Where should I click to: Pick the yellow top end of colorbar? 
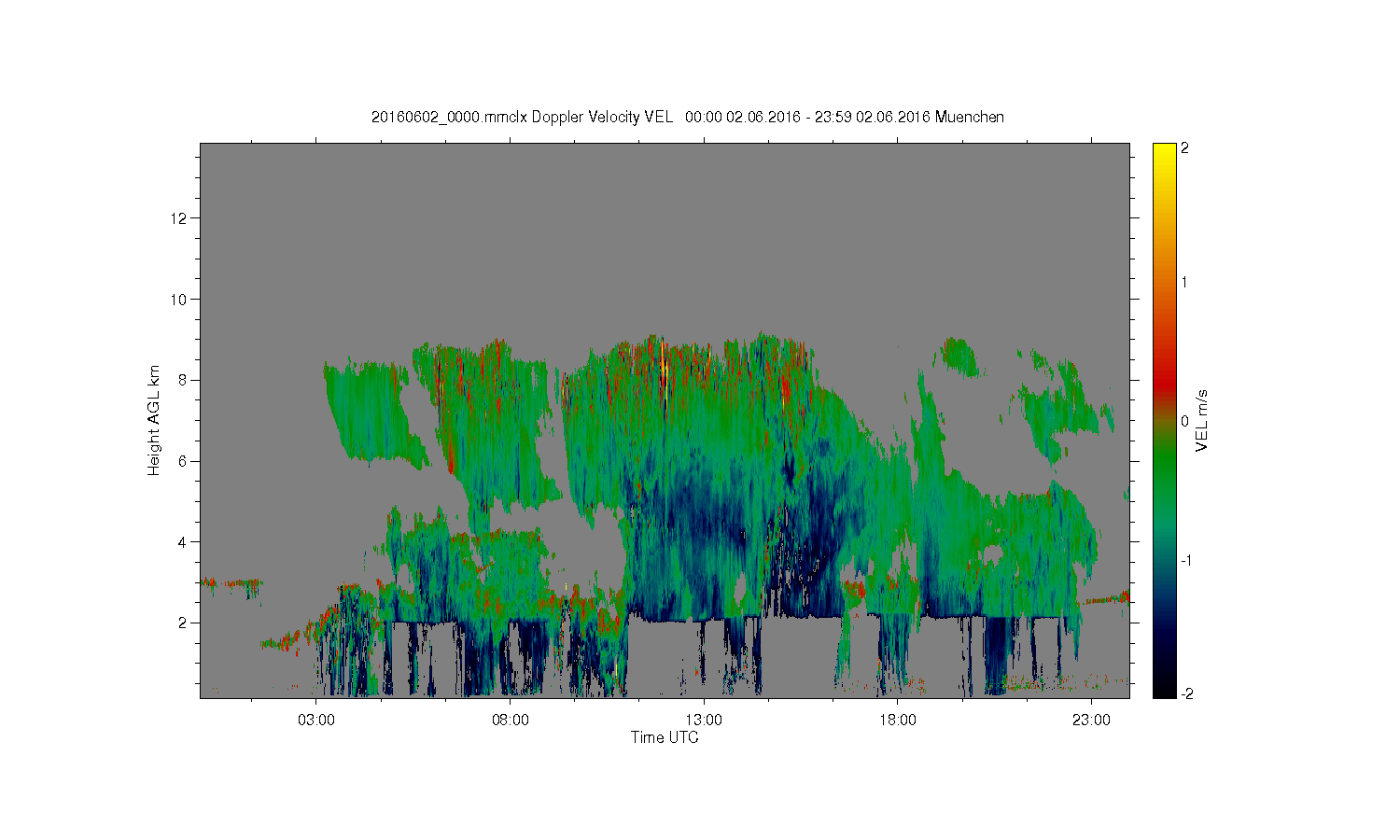click(1164, 148)
